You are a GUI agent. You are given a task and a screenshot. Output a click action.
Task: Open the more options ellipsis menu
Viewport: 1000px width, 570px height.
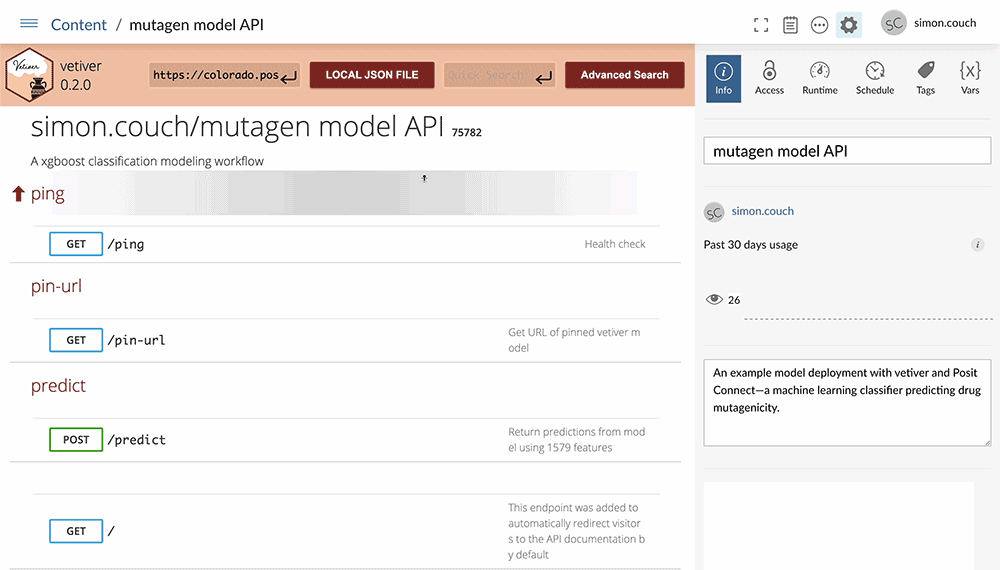click(819, 25)
